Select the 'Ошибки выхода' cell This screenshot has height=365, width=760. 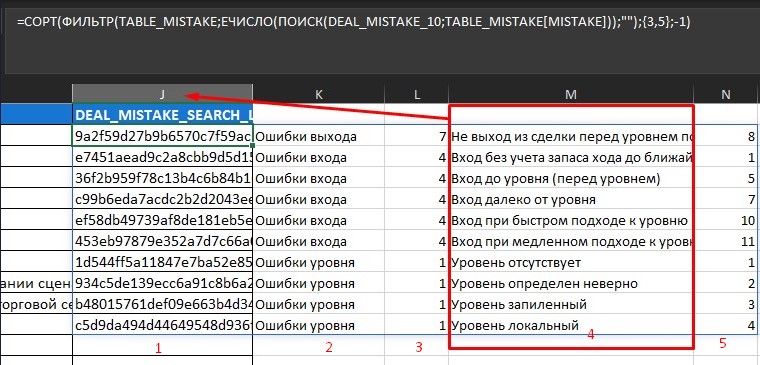318,136
